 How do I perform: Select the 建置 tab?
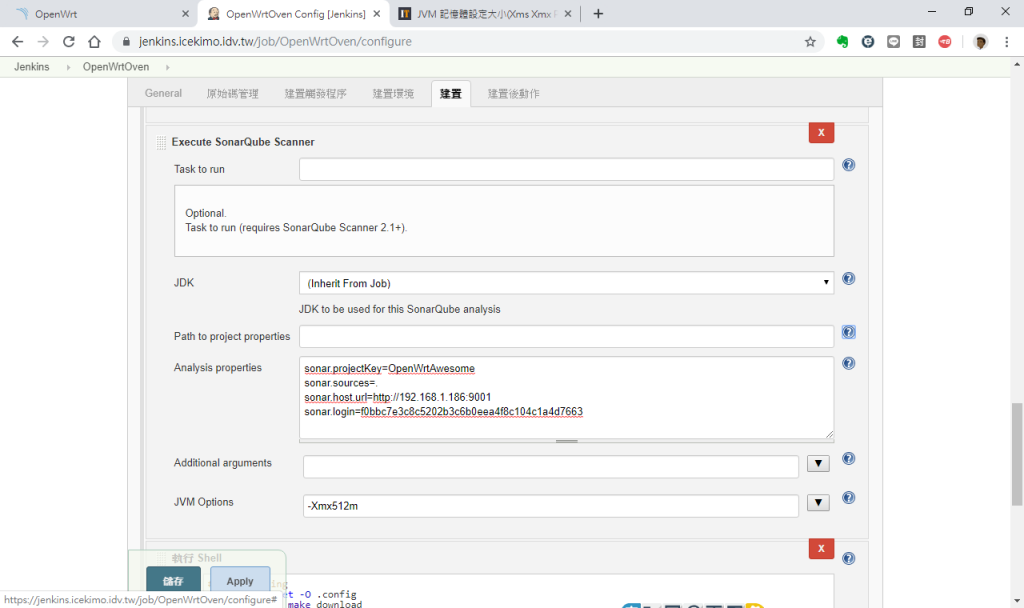(451, 93)
